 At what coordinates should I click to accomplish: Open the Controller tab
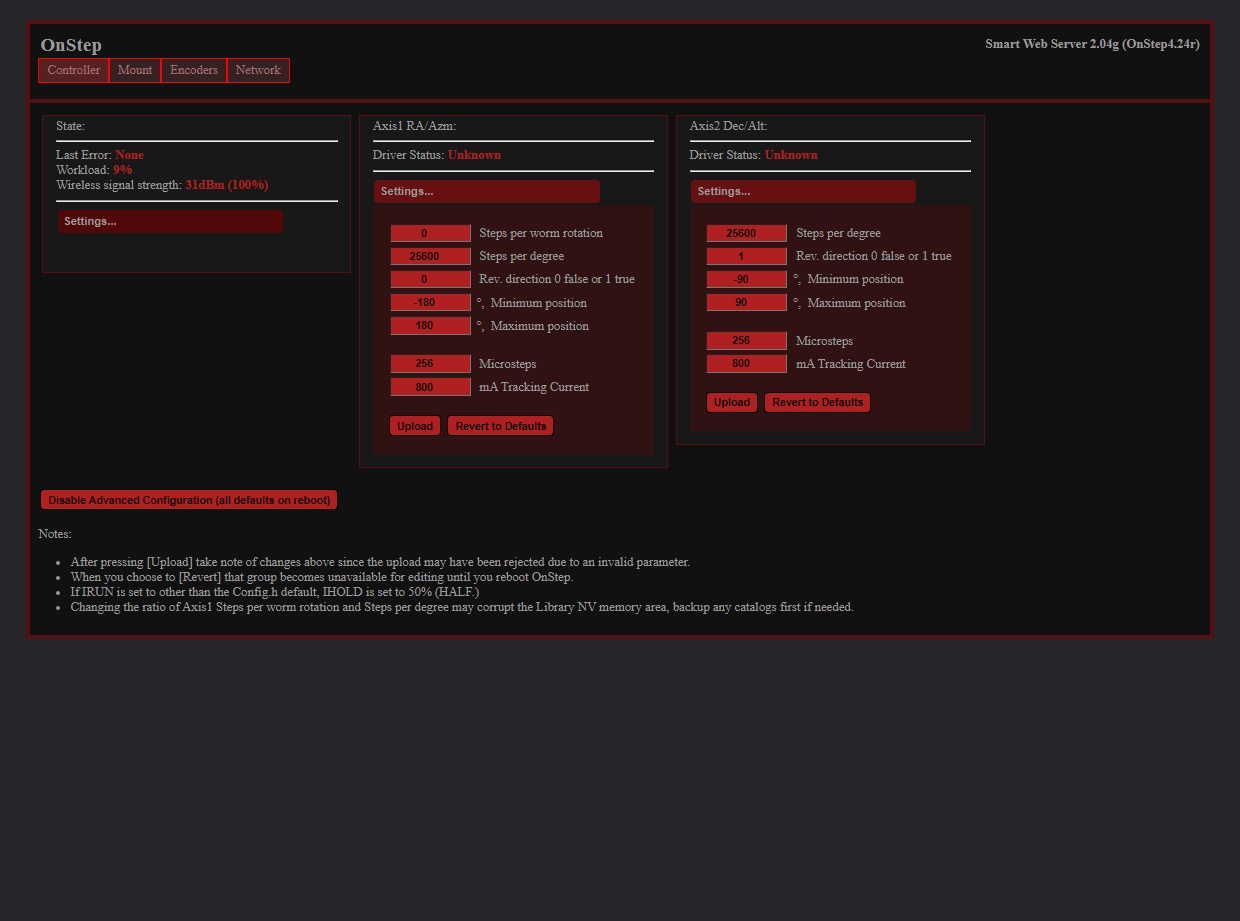point(74,70)
